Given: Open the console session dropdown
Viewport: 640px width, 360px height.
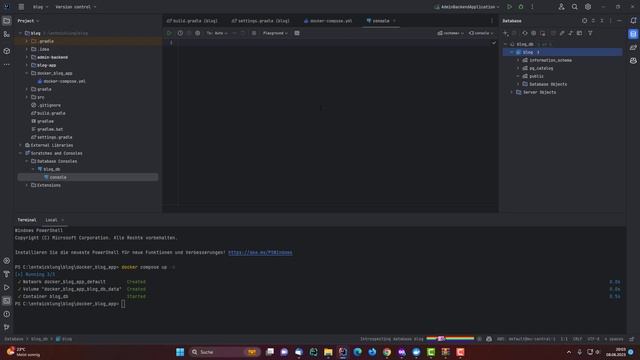Looking at the screenshot, I should (x=481, y=33).
